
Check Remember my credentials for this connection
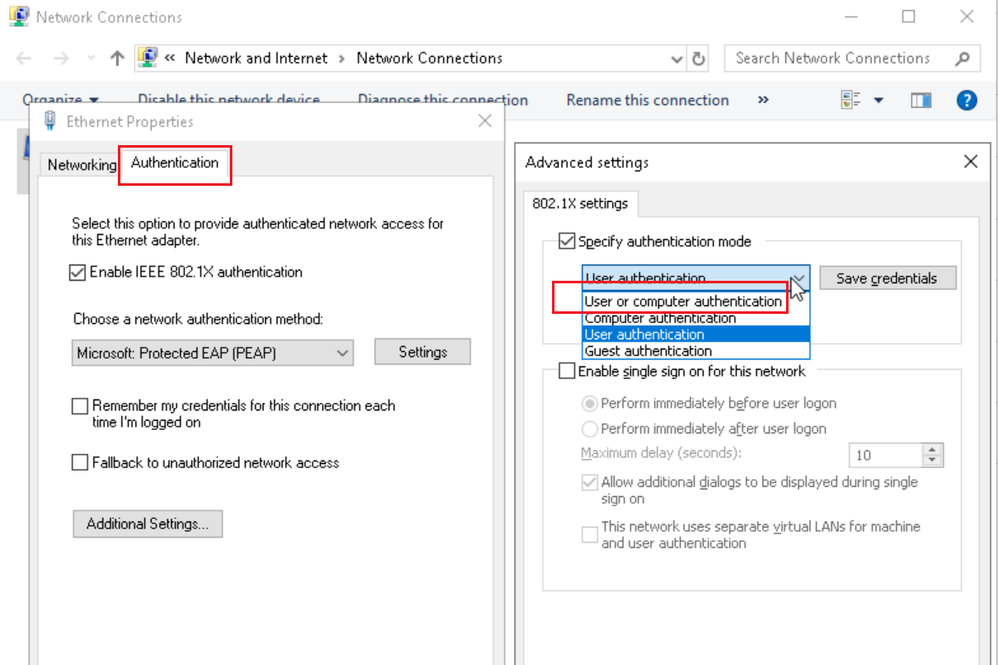pos(80,406)
